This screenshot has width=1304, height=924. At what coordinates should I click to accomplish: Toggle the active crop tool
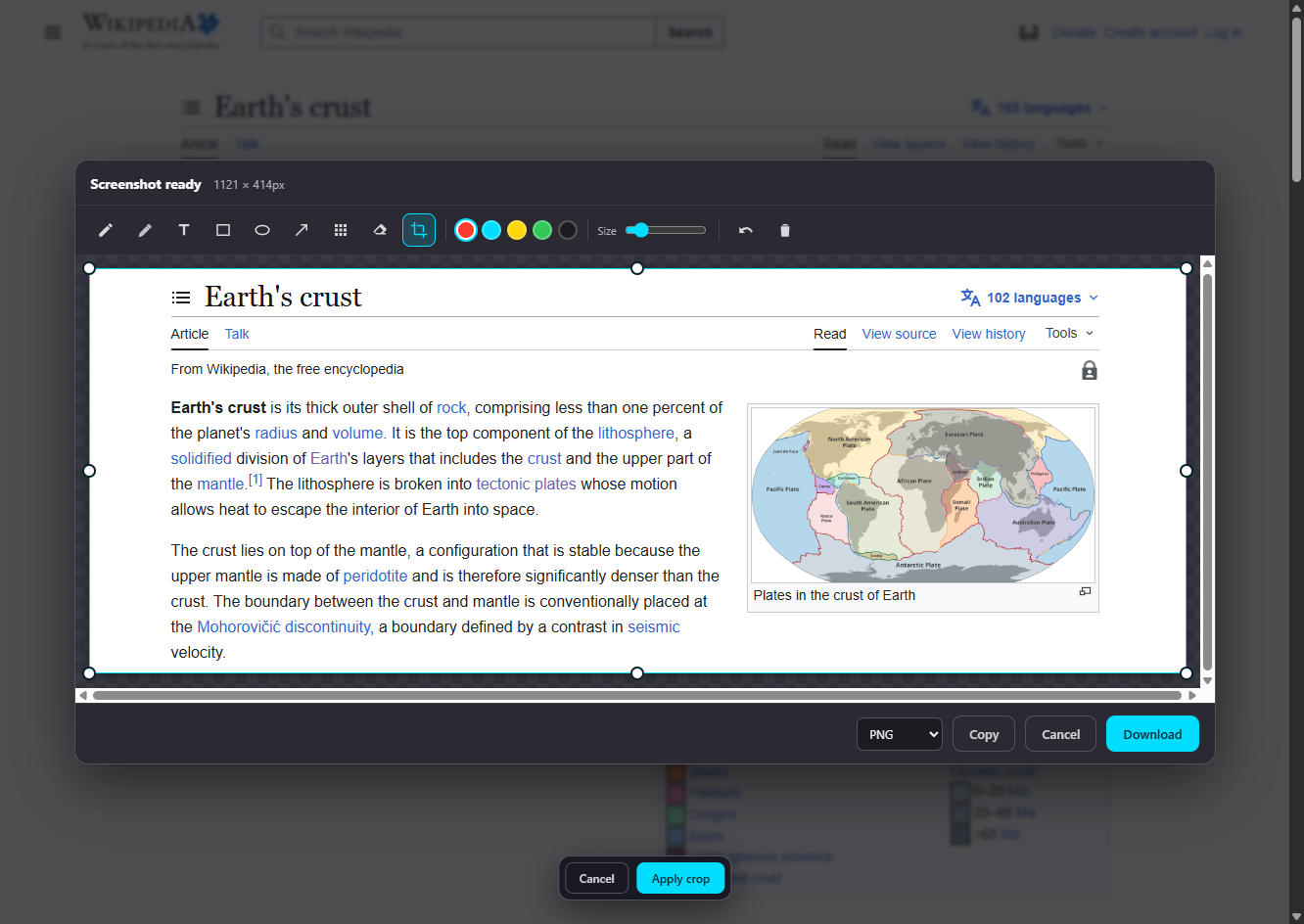coord(419,230)
